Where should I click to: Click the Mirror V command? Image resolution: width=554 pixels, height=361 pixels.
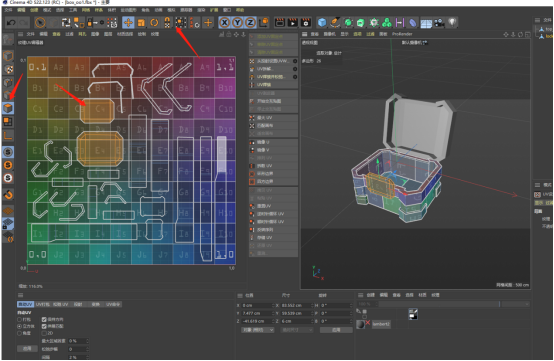tap(273, 150)
